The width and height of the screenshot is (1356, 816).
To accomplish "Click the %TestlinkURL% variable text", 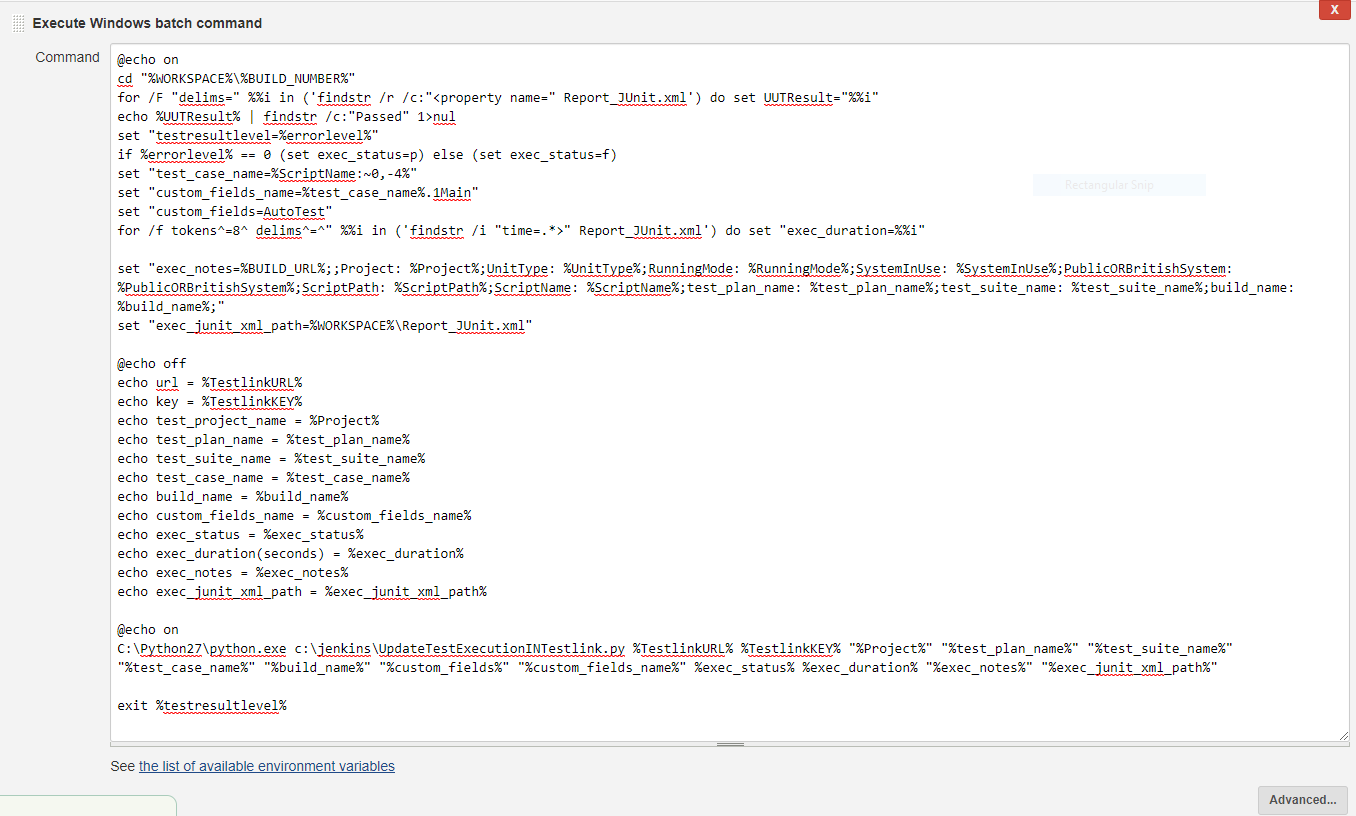I will pos(249,382).
